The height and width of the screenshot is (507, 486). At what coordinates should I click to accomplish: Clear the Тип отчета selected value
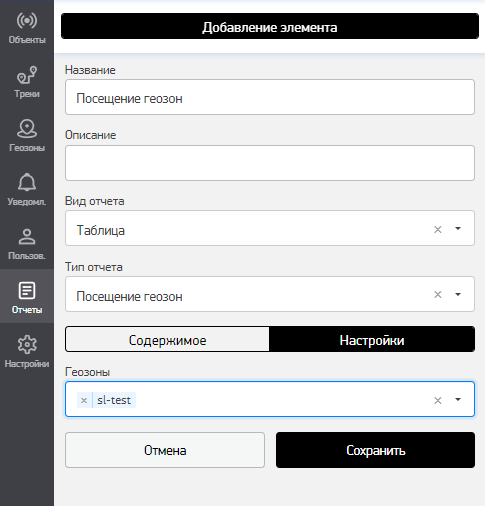[x=437, y=294]
